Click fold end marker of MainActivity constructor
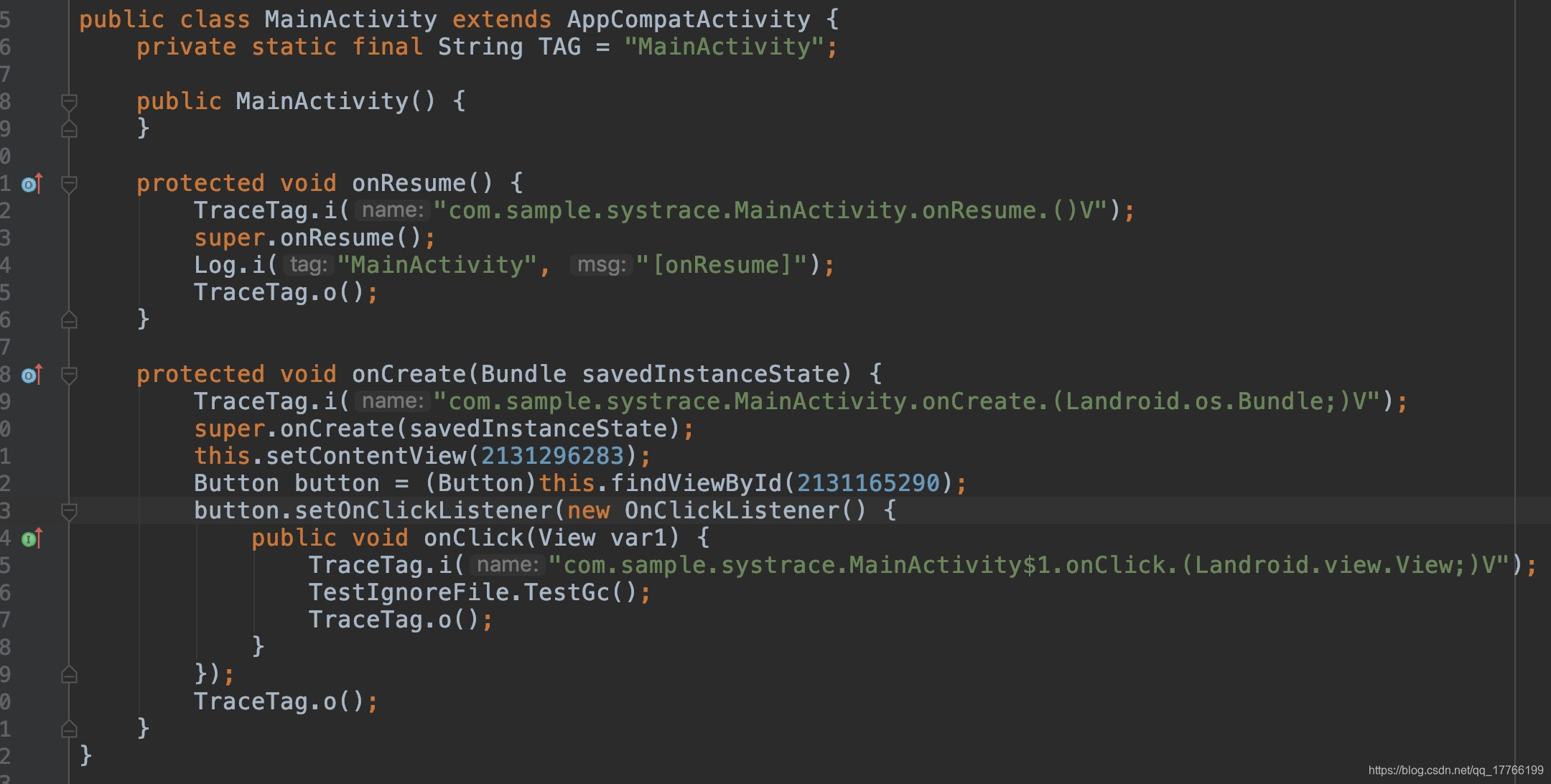 (69, 129)
